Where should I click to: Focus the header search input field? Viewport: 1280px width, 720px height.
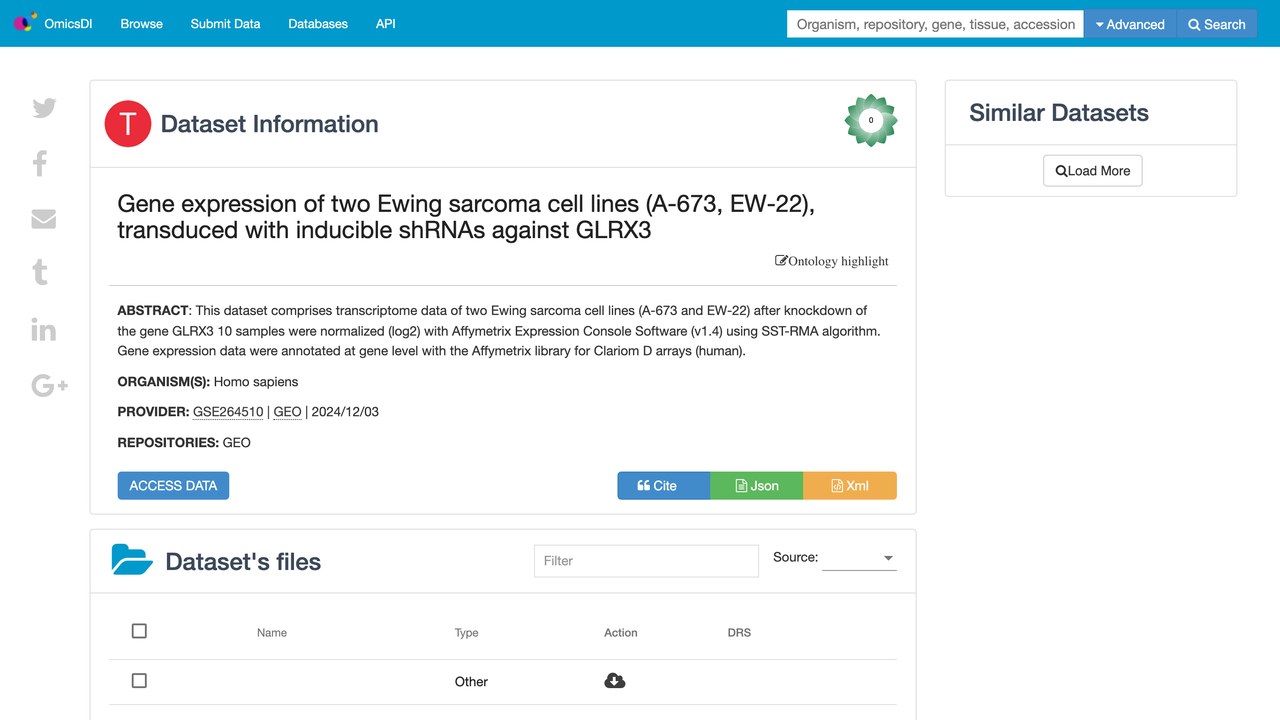935,24
